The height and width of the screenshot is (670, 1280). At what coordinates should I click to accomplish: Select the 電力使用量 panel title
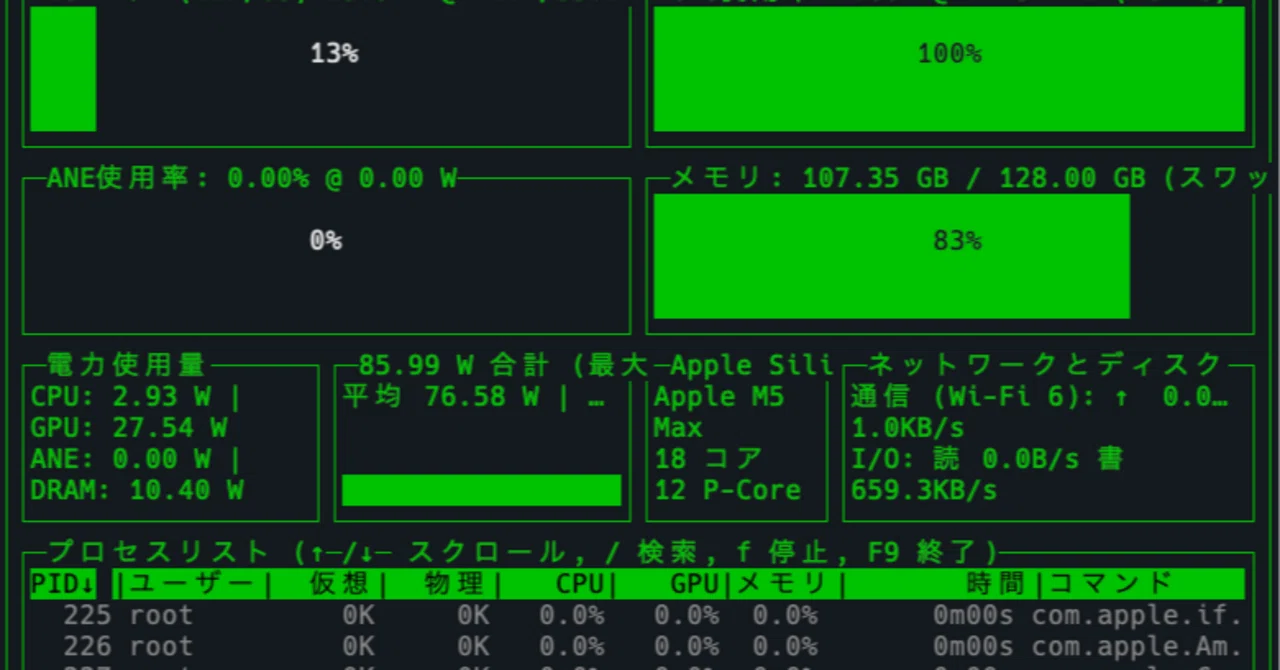point(127,364)
